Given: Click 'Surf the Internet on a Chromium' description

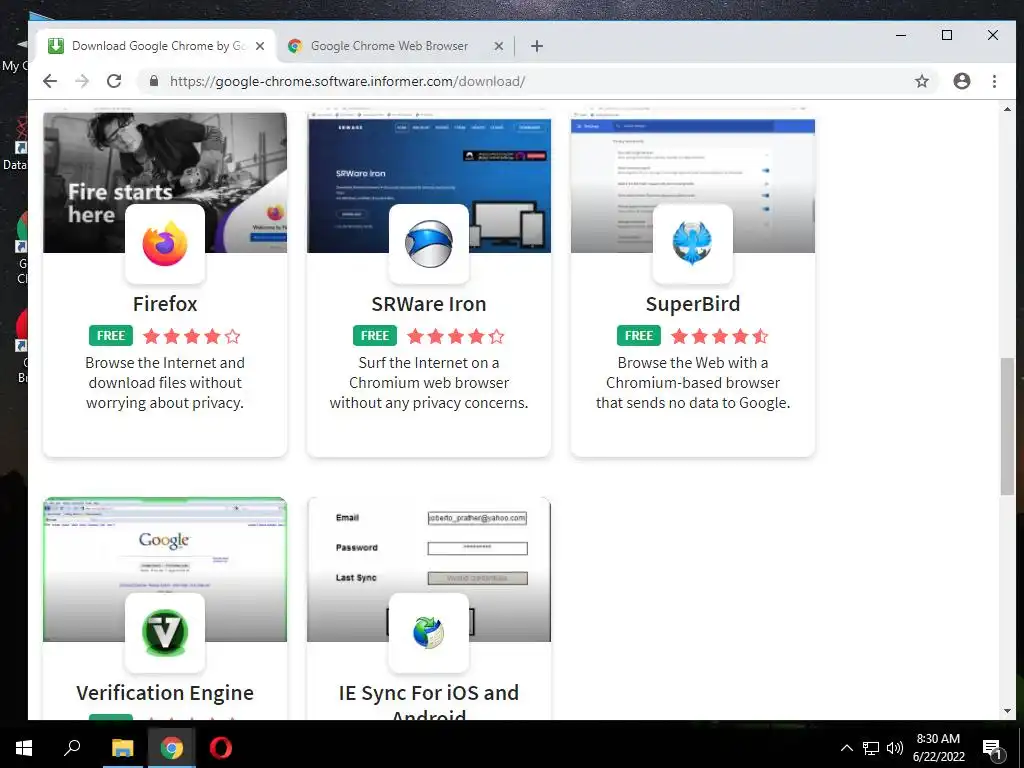Looking at the screenshot, I should pos(428,383).
